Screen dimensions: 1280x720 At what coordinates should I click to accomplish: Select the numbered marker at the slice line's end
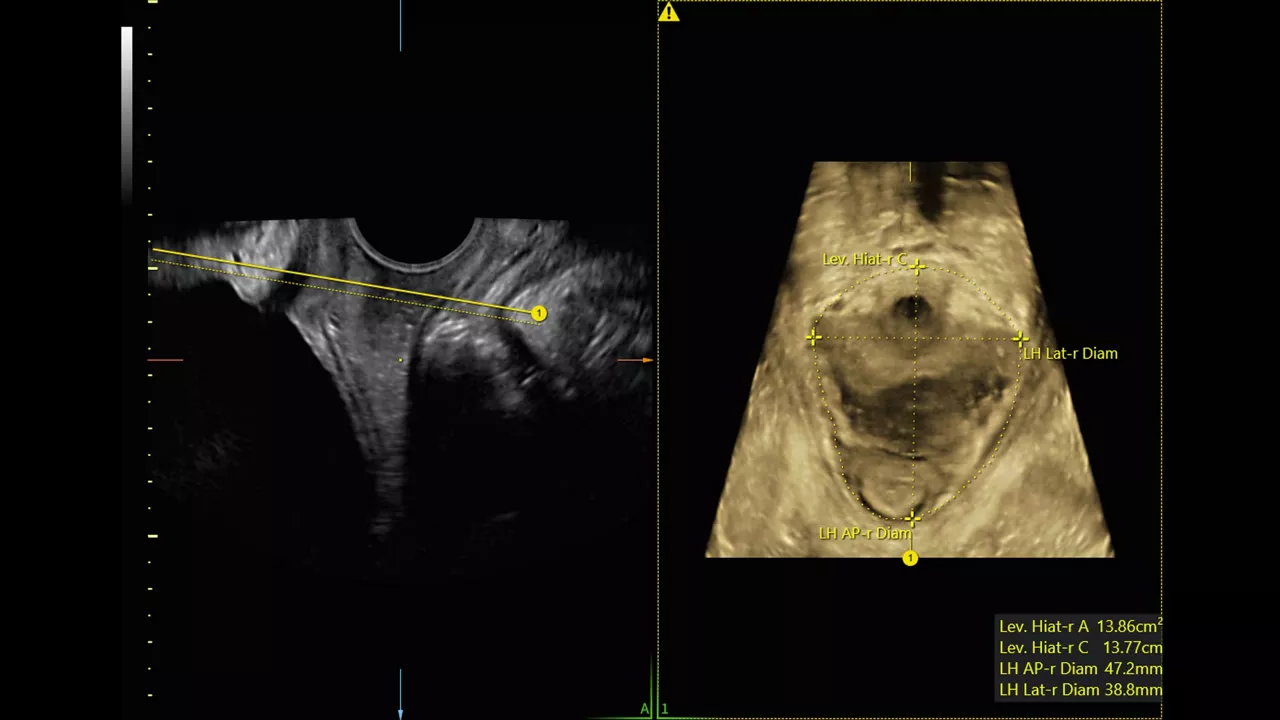(x=539, y=314)
